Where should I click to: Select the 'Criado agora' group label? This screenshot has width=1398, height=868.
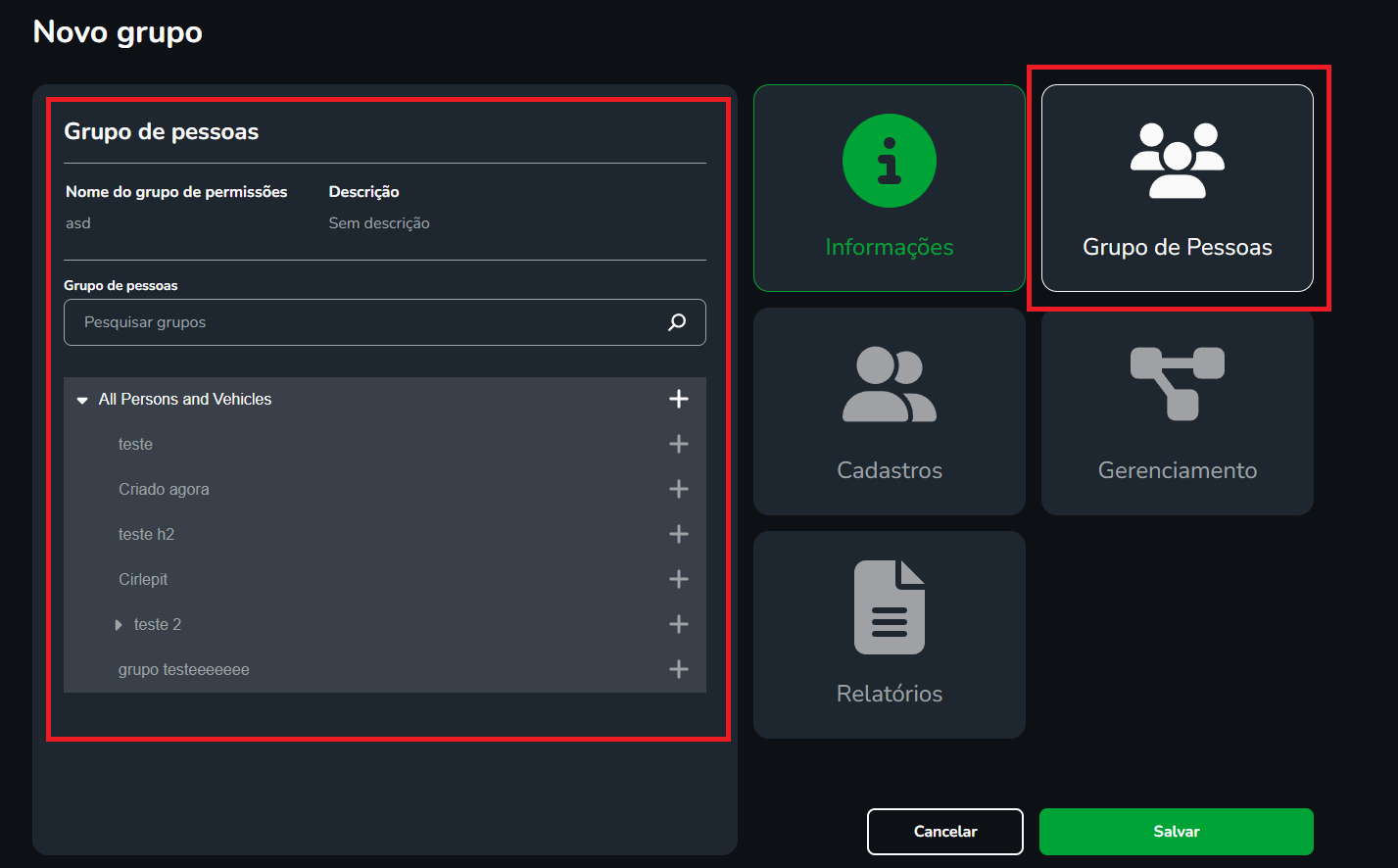pos(164,489)
